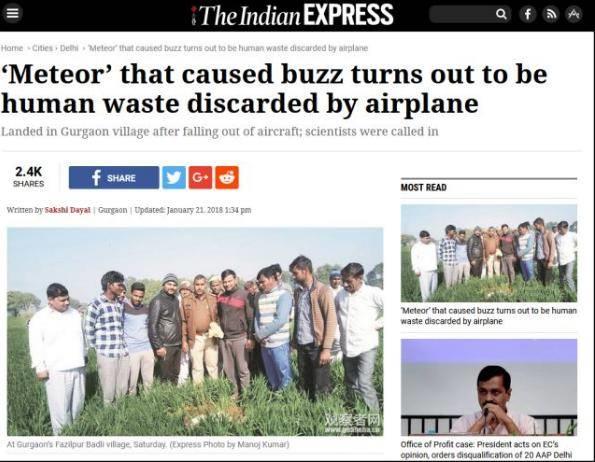Open the Office of Profit case thumbnail
The width and height of the screenshot is (595, 462).
coord(489,387)
